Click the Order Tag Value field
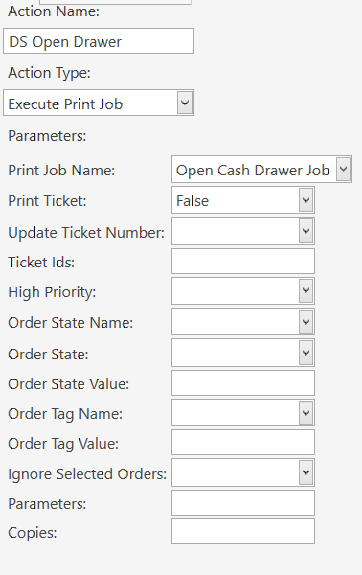 pyautogui.click(x=243, y=442)
